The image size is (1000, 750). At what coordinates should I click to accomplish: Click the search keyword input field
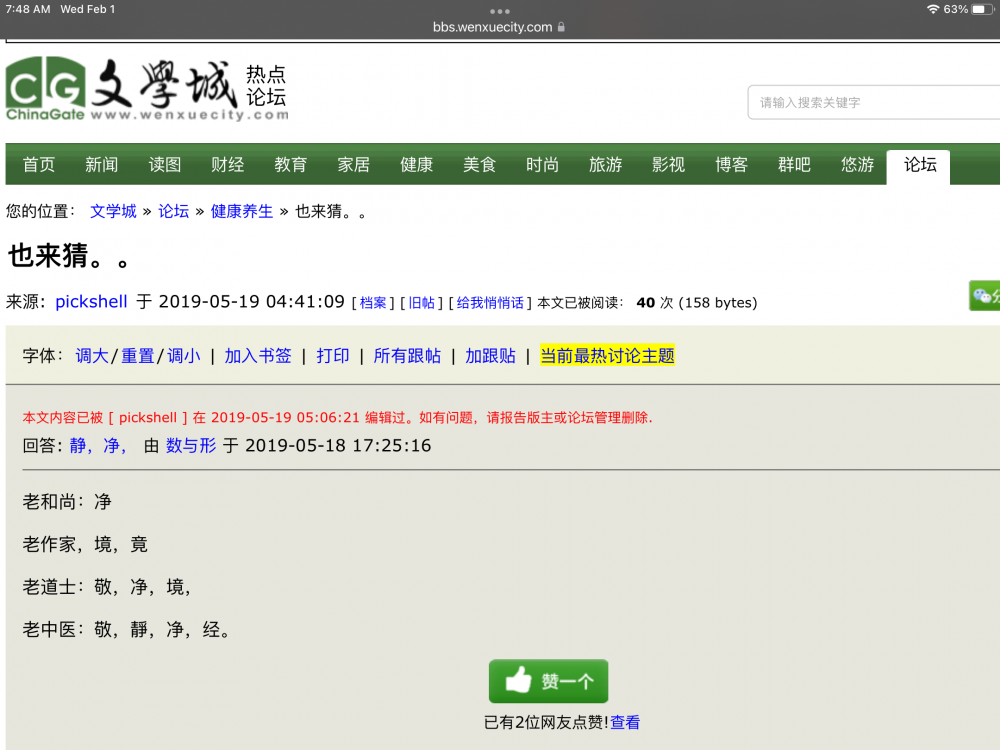pos(872,102)
